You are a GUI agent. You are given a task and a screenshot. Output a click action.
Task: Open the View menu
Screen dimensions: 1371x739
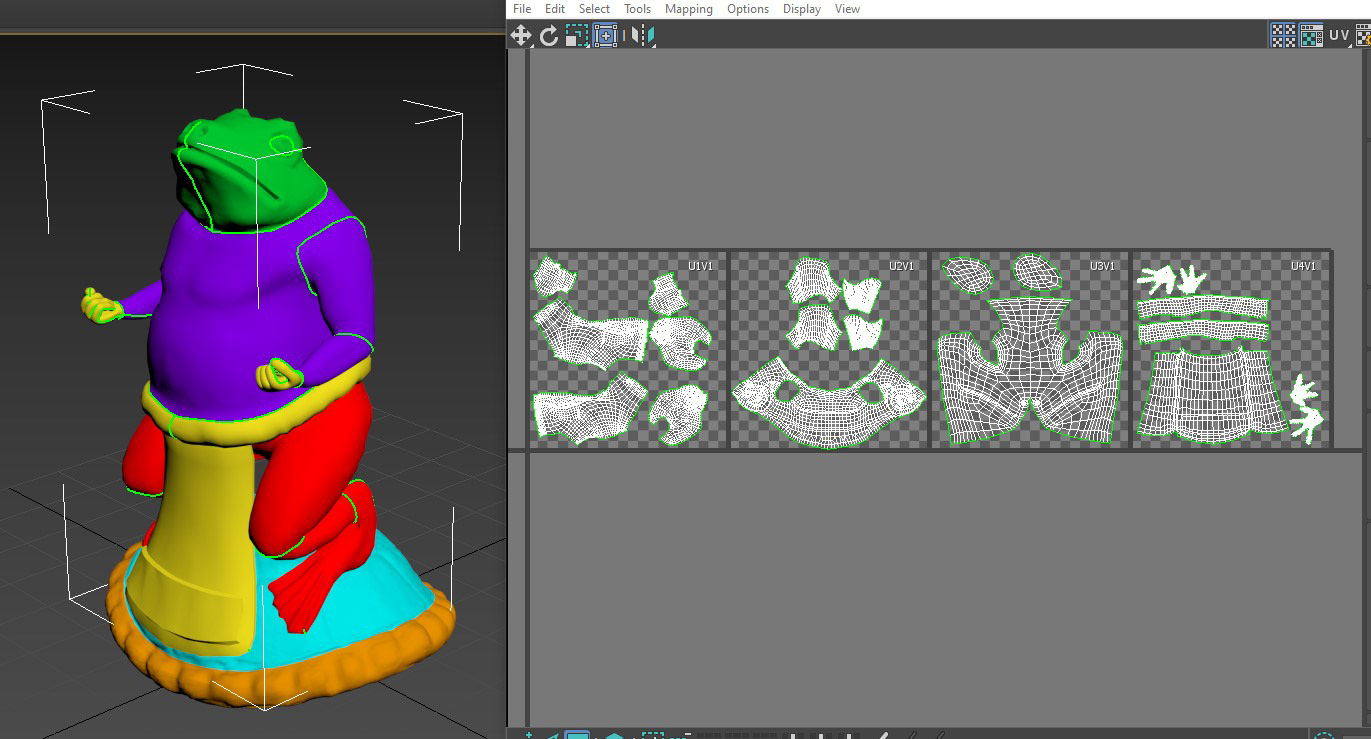tap(847, 9)
